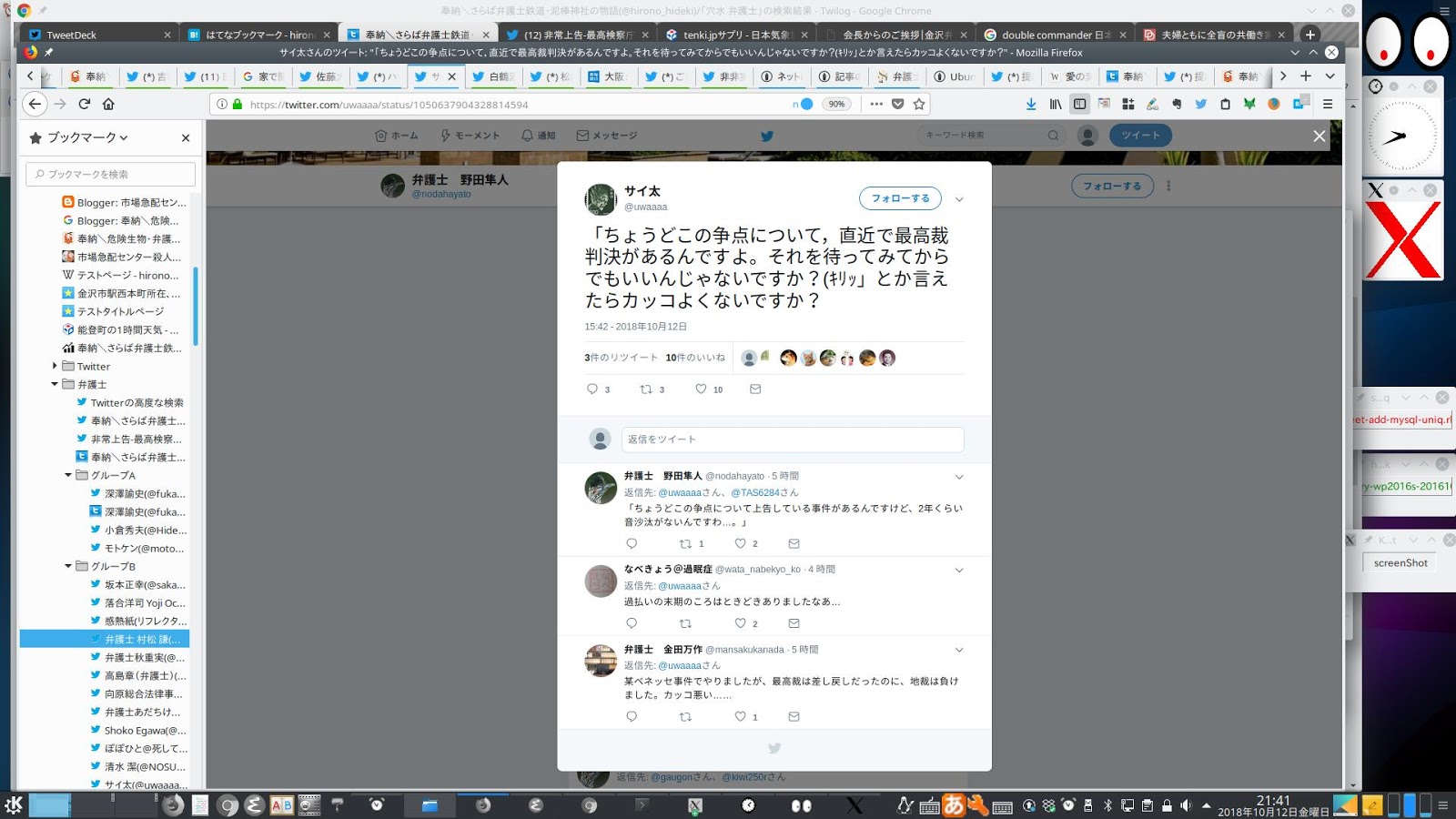Close the tweet overlay with the X
Viewport: 1456px width, 819px height.
[1319, 136]
